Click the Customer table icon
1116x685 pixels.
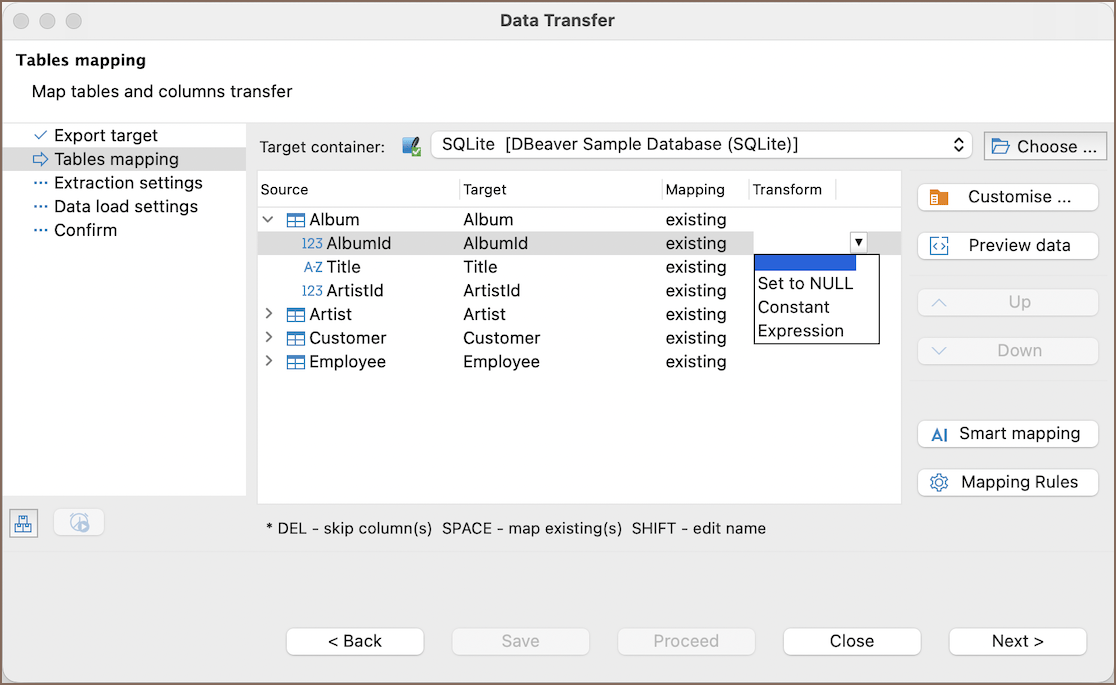296,338
